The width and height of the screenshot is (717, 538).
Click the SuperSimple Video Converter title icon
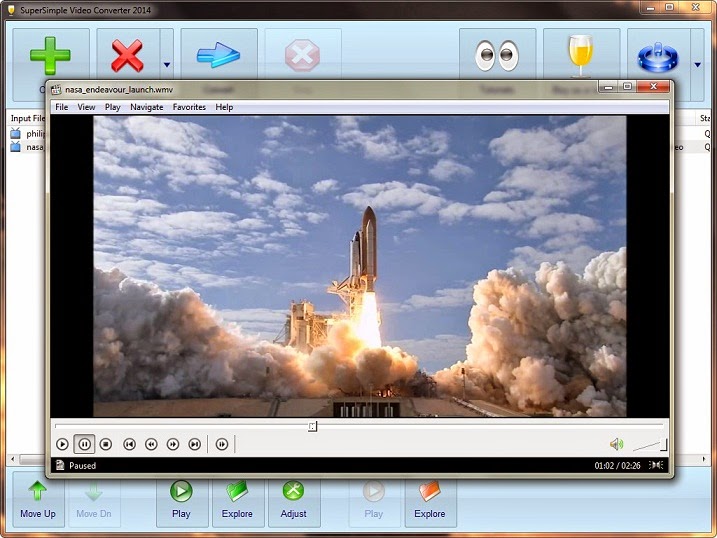(11, 10)
